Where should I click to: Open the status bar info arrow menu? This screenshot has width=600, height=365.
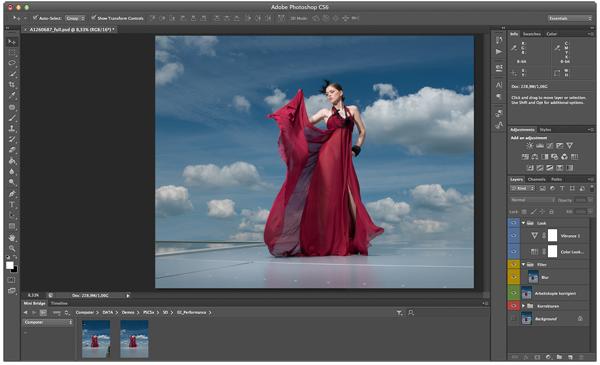(128, 295)
